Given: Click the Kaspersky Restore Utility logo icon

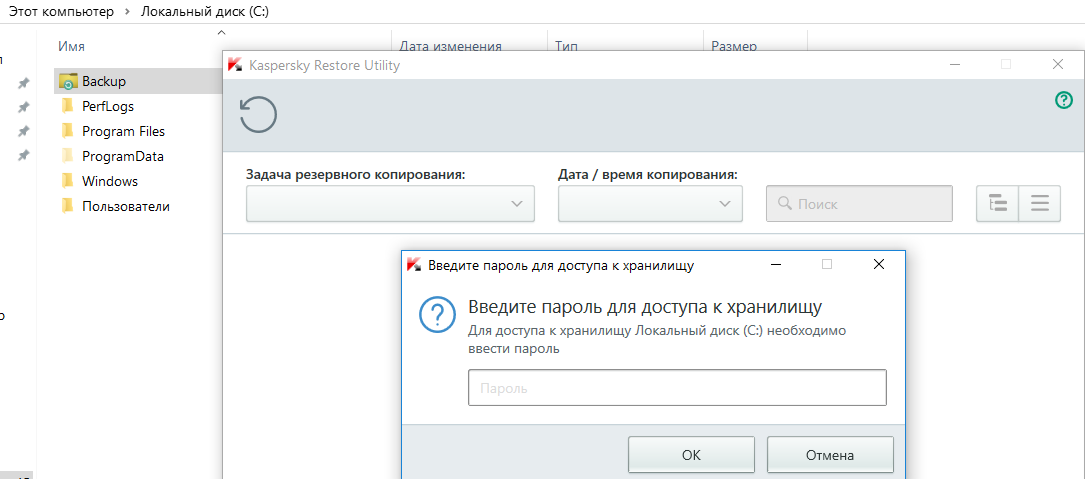Looking at the screenshot, I should (235, 65).
